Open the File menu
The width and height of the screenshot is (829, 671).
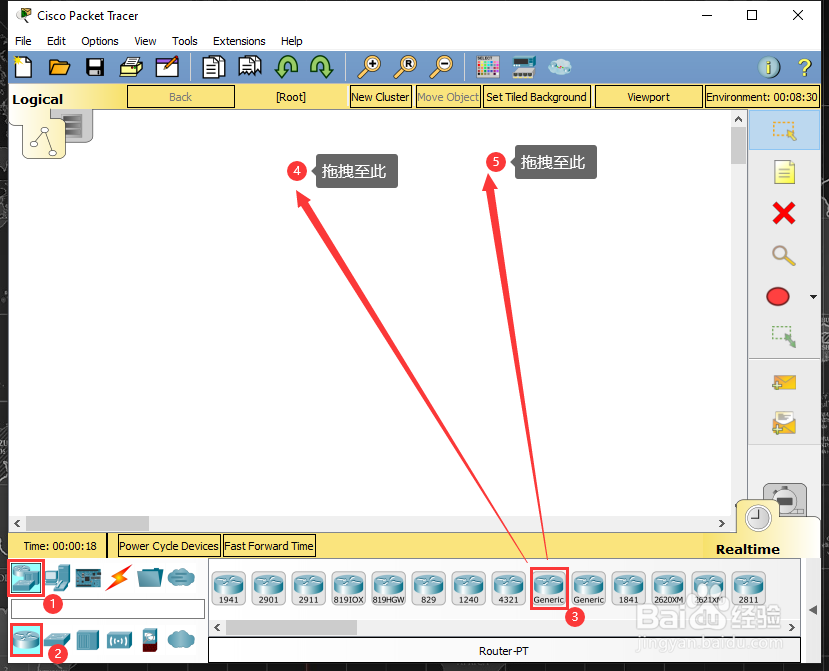(23, 41)
